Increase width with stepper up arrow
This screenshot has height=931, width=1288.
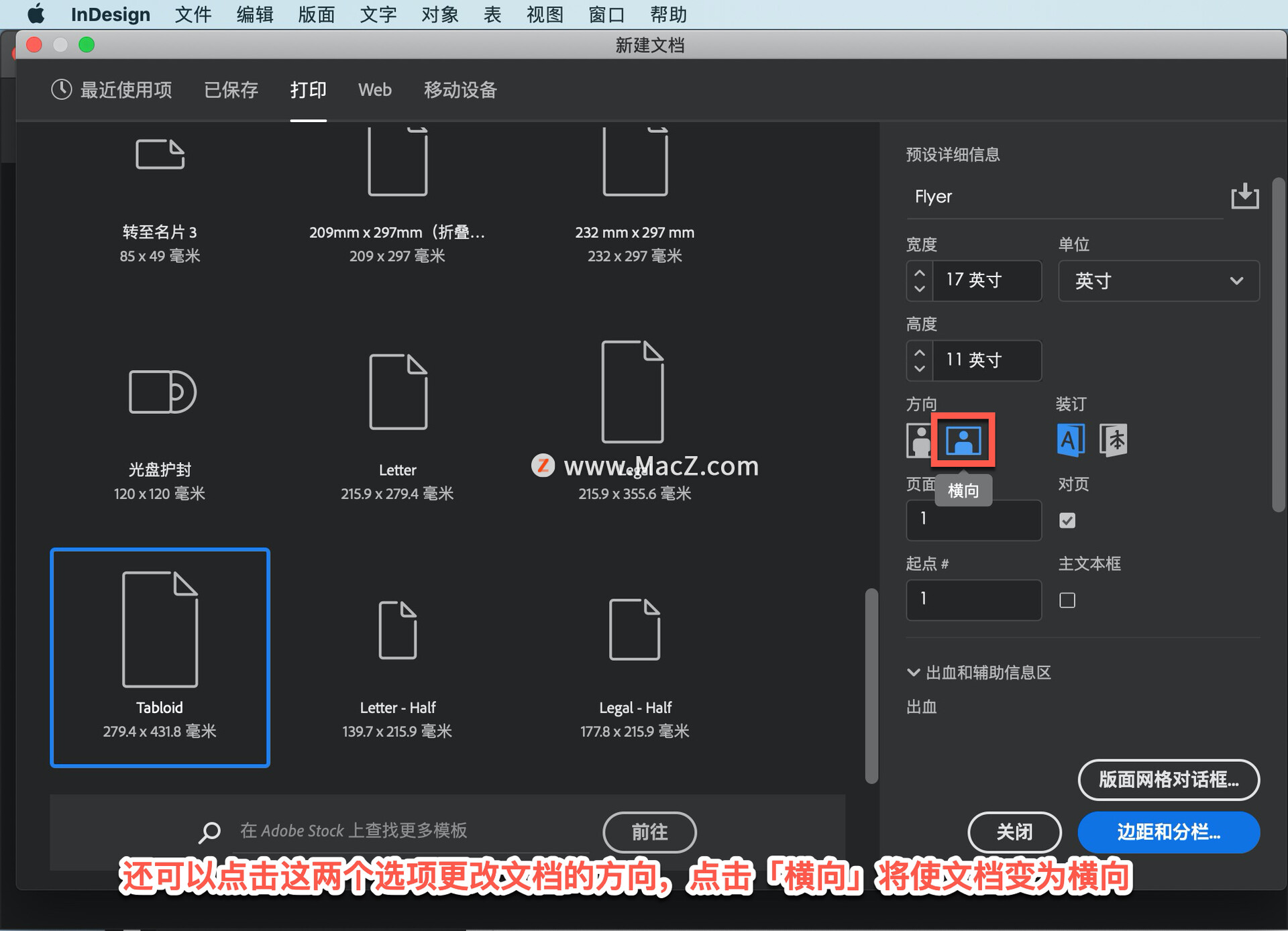(x=920, y=274)
